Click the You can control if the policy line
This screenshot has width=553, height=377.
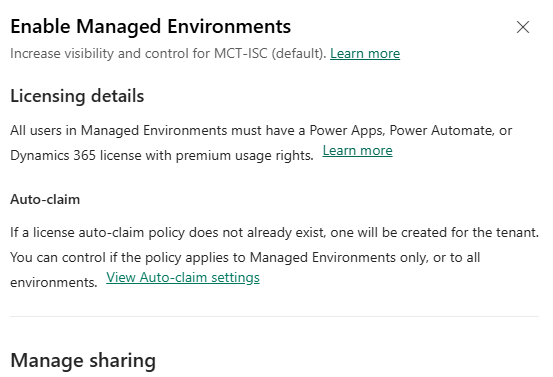click(x=245, y=257)
